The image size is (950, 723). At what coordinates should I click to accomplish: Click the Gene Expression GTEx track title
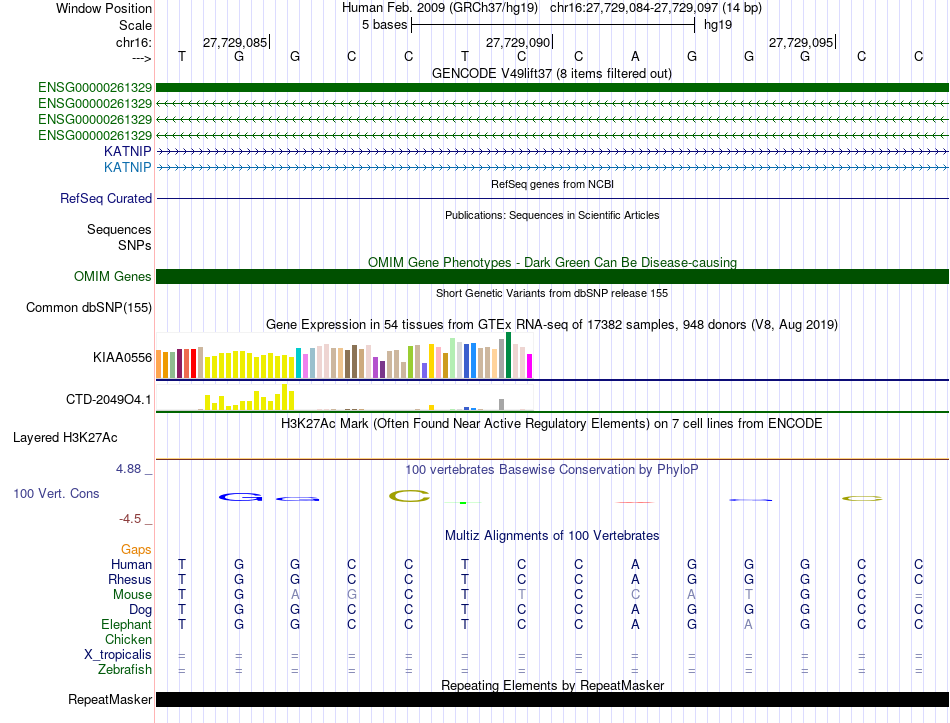click(551, 325)
